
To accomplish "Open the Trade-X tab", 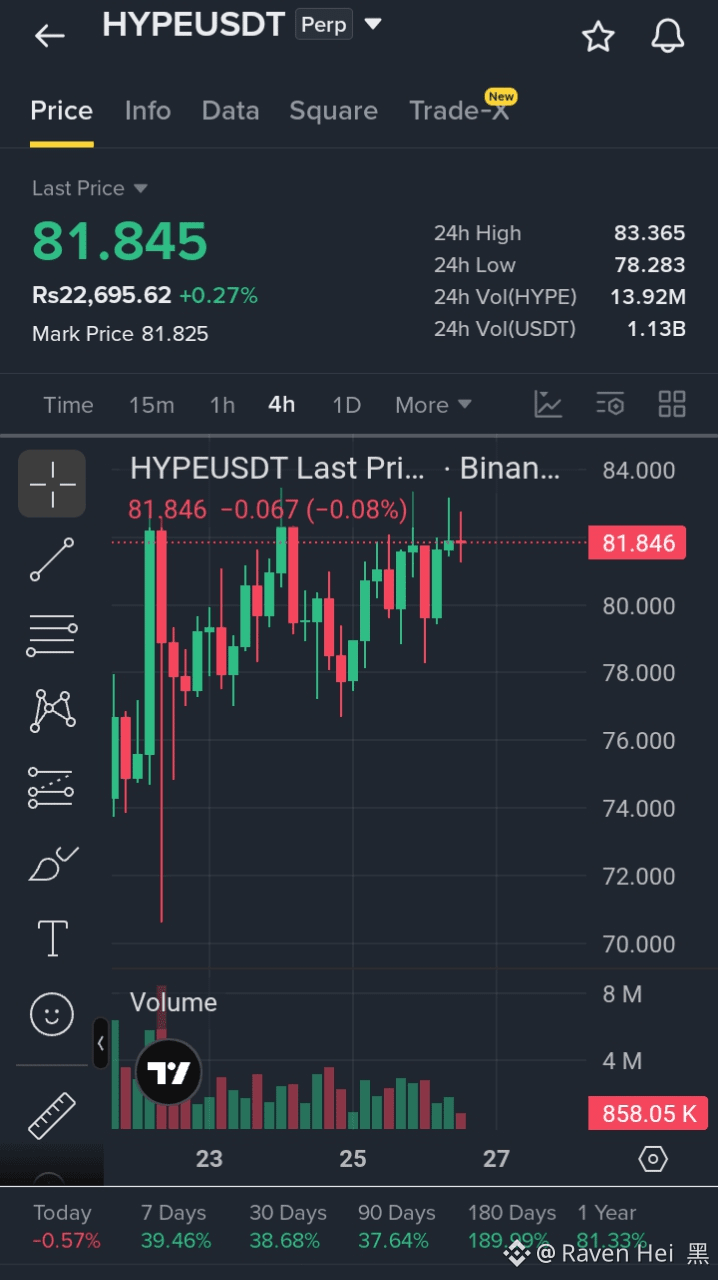I will pos(459,111).
